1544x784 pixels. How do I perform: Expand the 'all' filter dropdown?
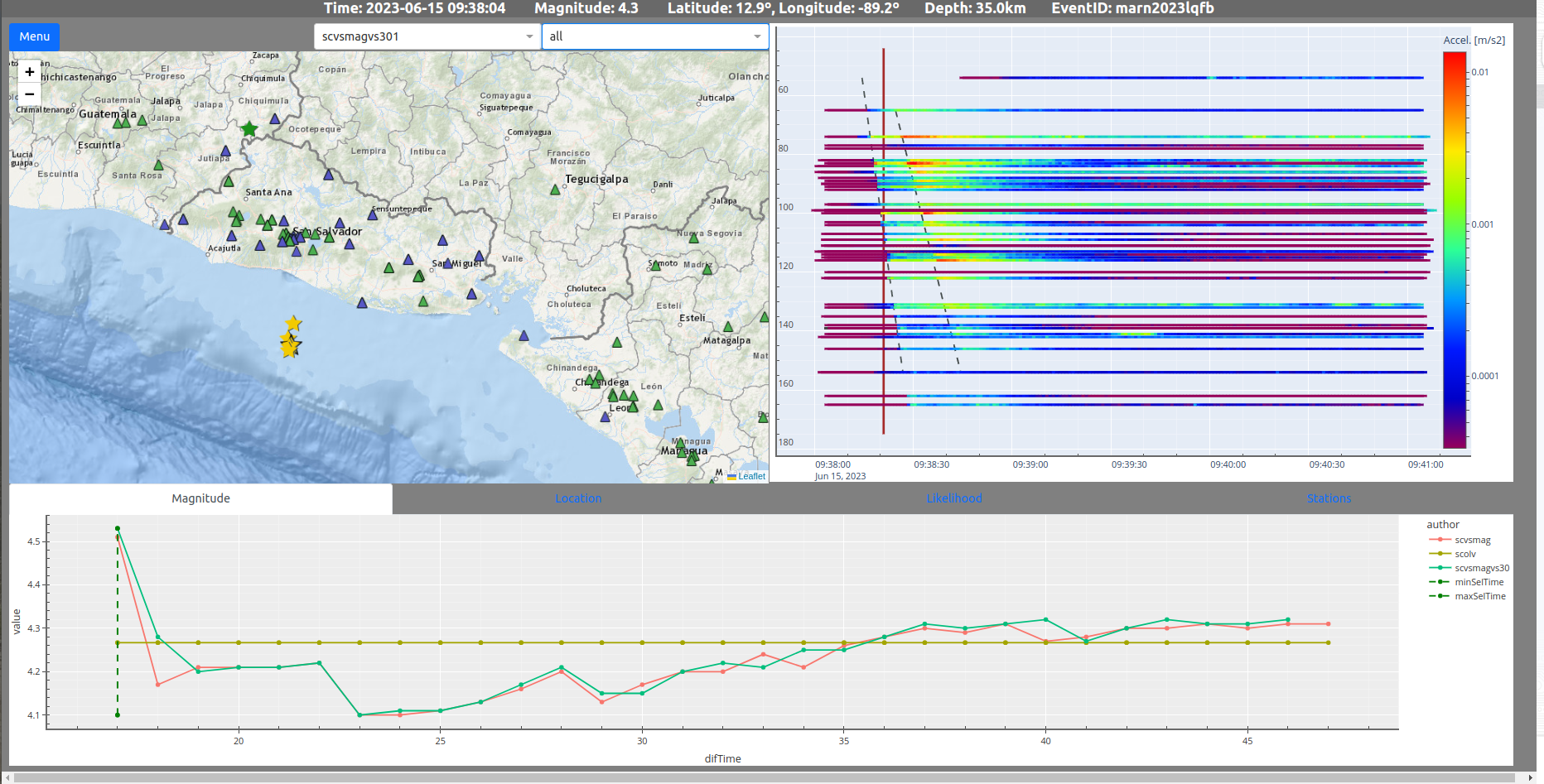click(x=654, y=36)
